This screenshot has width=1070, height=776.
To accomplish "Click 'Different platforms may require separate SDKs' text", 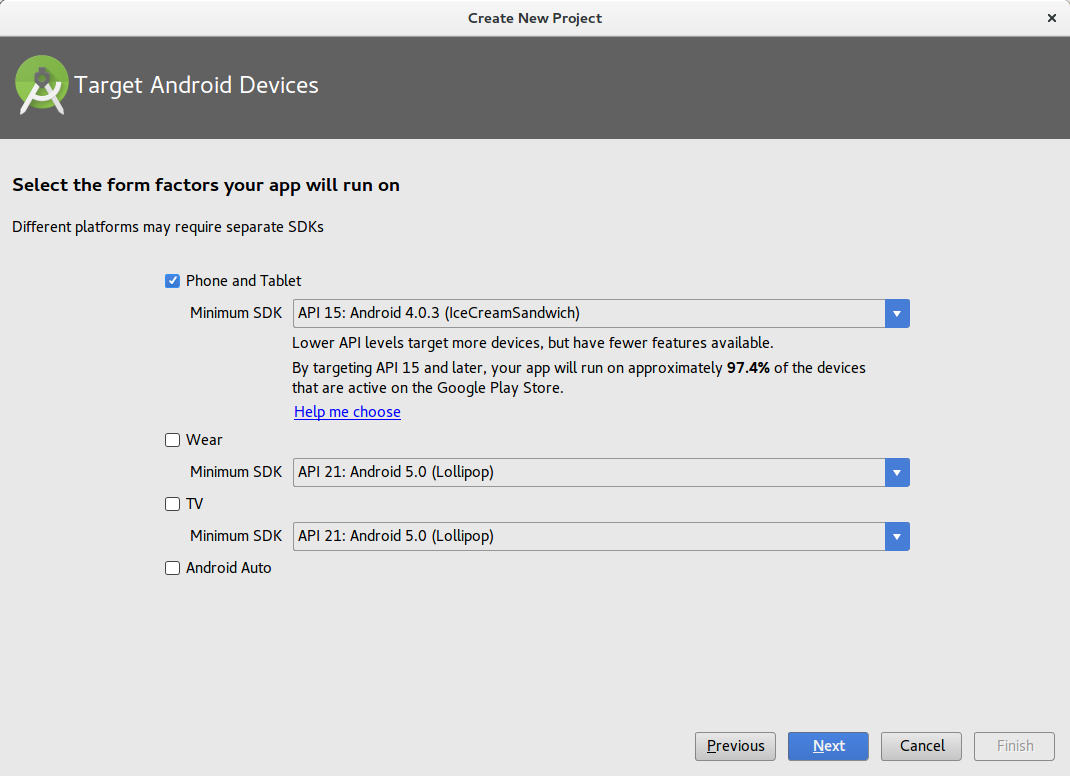I will [x=168, y=227].
